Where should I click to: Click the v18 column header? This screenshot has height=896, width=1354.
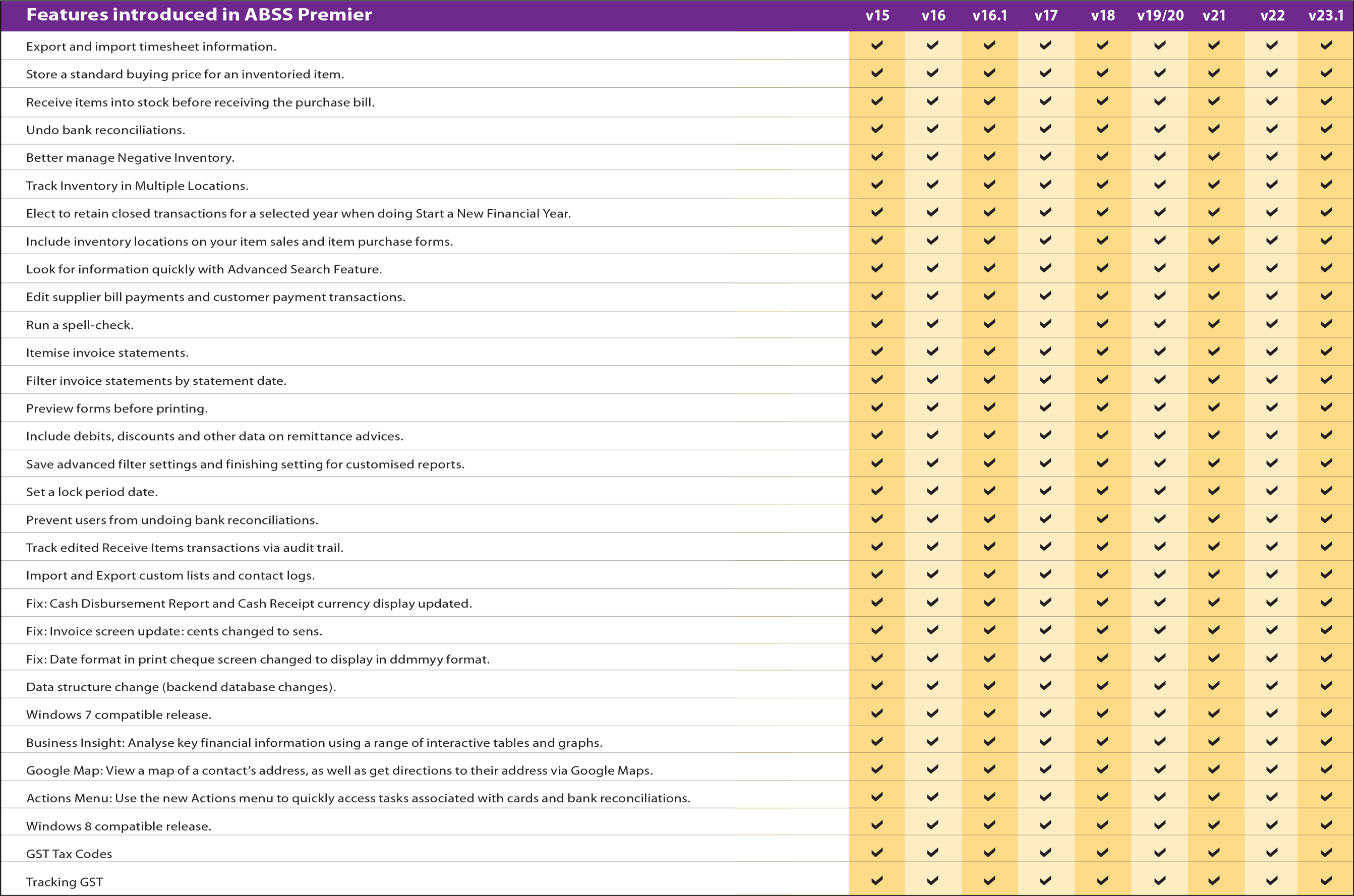click(x=1102, y=16)
